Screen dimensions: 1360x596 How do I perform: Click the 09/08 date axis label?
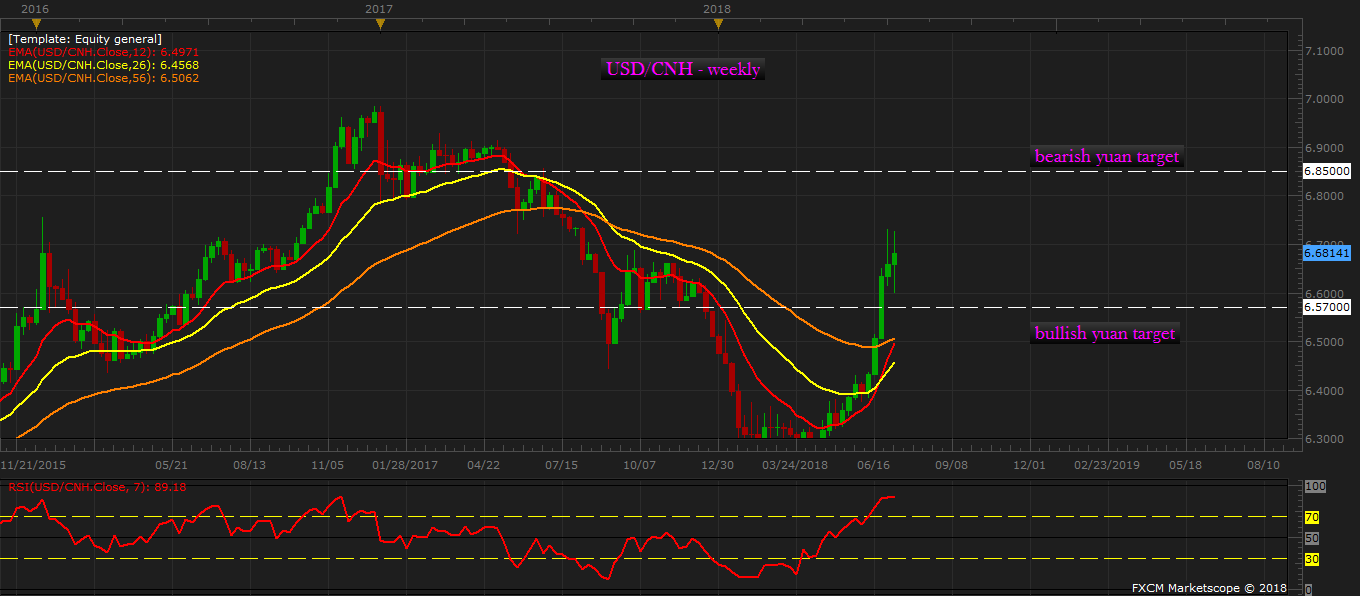tap(951, 465)
